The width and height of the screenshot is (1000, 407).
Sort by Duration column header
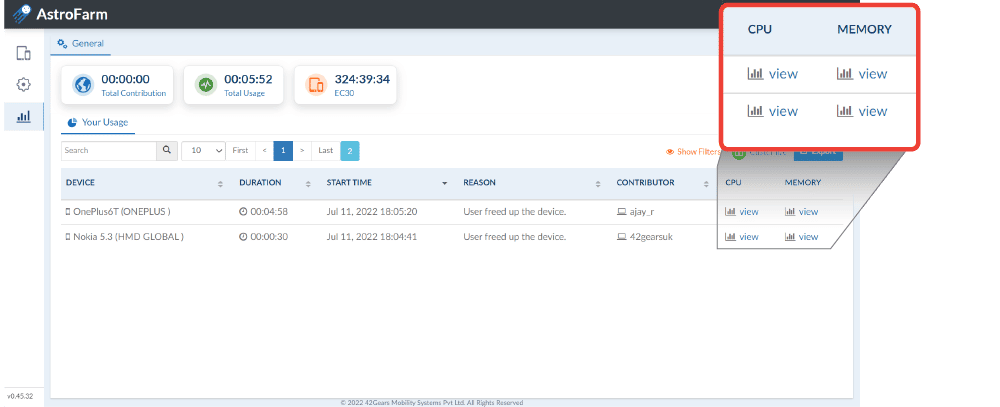260,183
